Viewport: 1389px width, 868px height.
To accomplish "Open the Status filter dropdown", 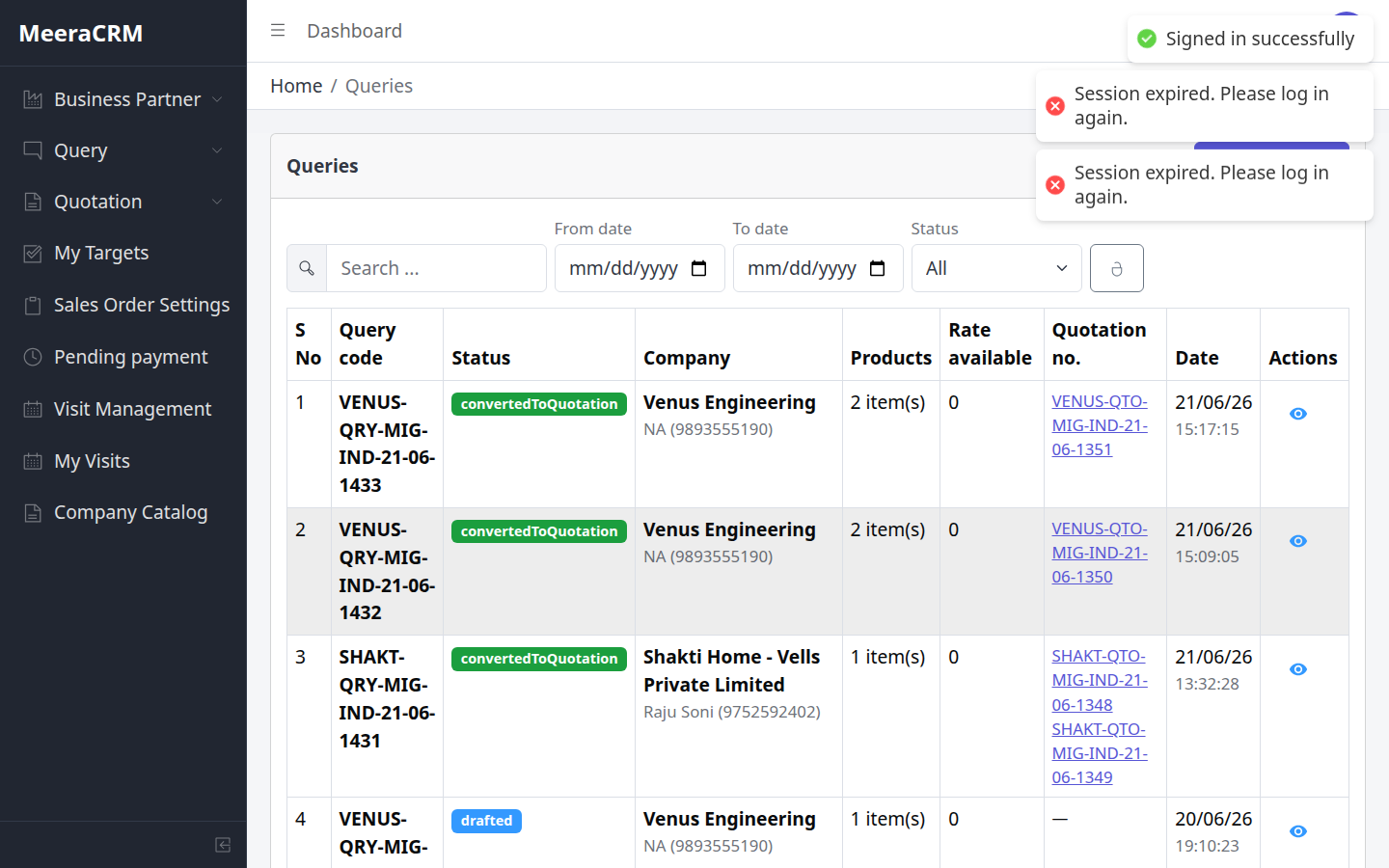I will [996, 268].
